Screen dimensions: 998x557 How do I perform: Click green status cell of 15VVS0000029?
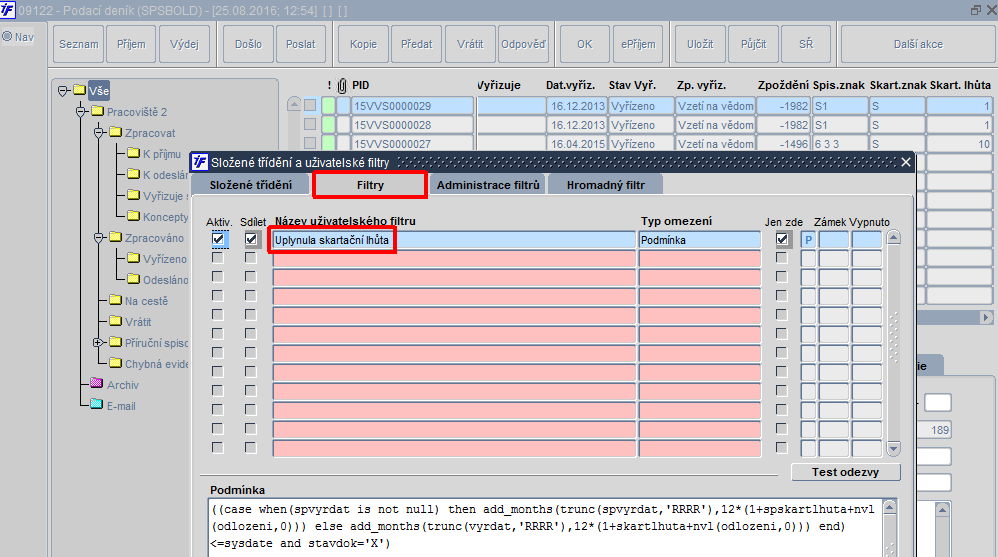click(328, 106)
